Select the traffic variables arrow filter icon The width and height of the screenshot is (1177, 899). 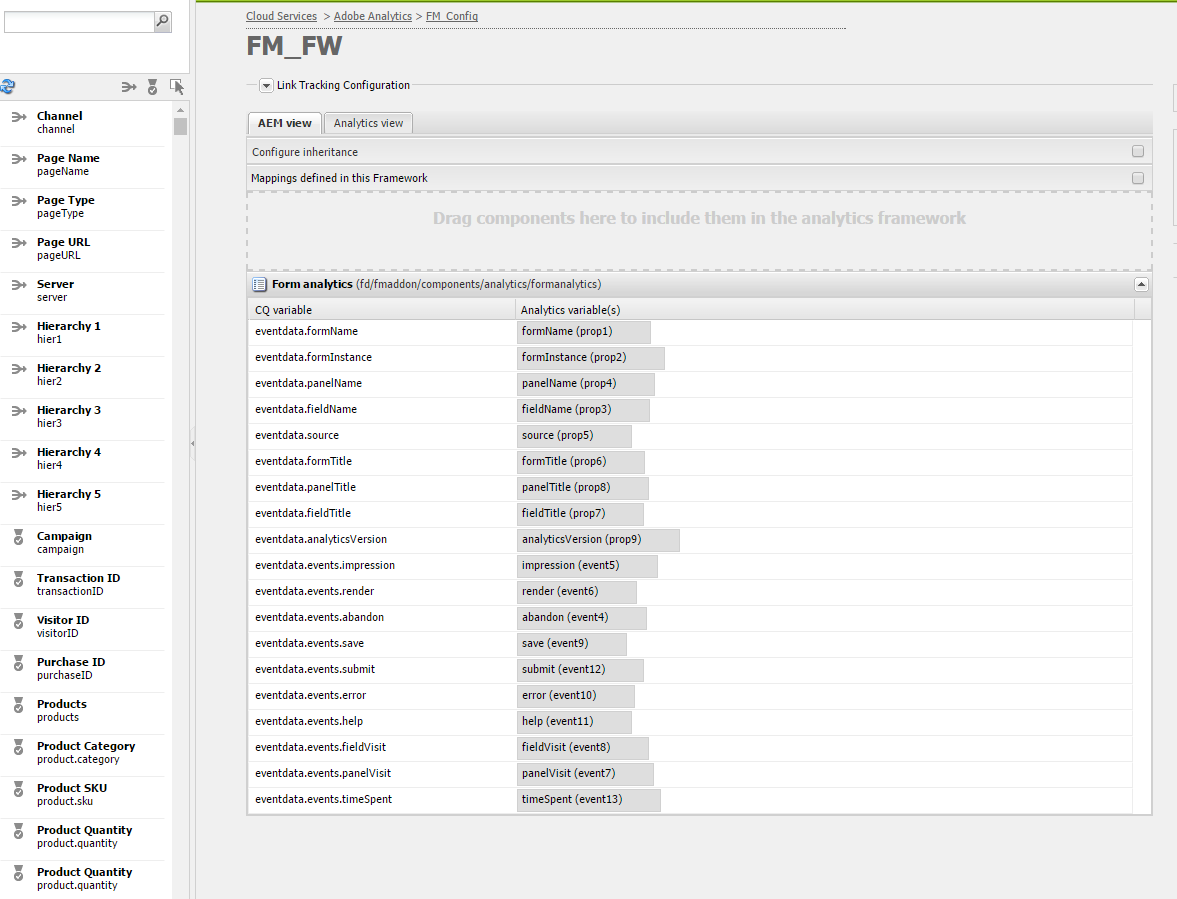[x=129, y=87]
